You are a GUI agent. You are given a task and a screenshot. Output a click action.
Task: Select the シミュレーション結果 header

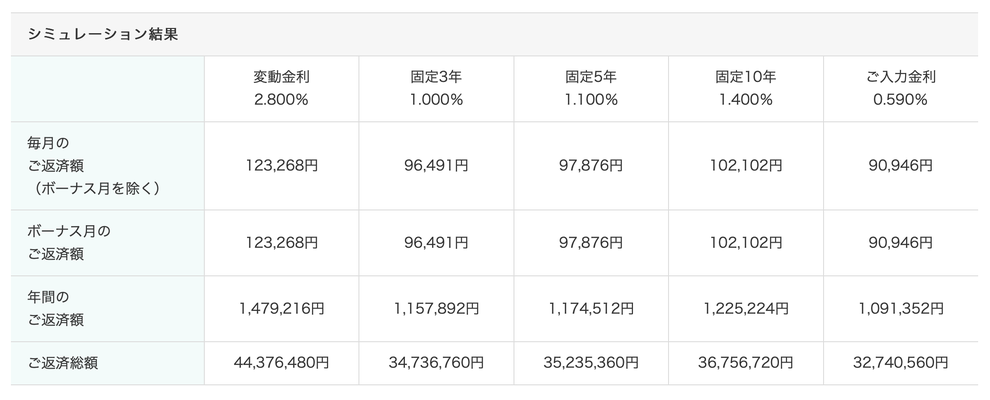(102, 35)
